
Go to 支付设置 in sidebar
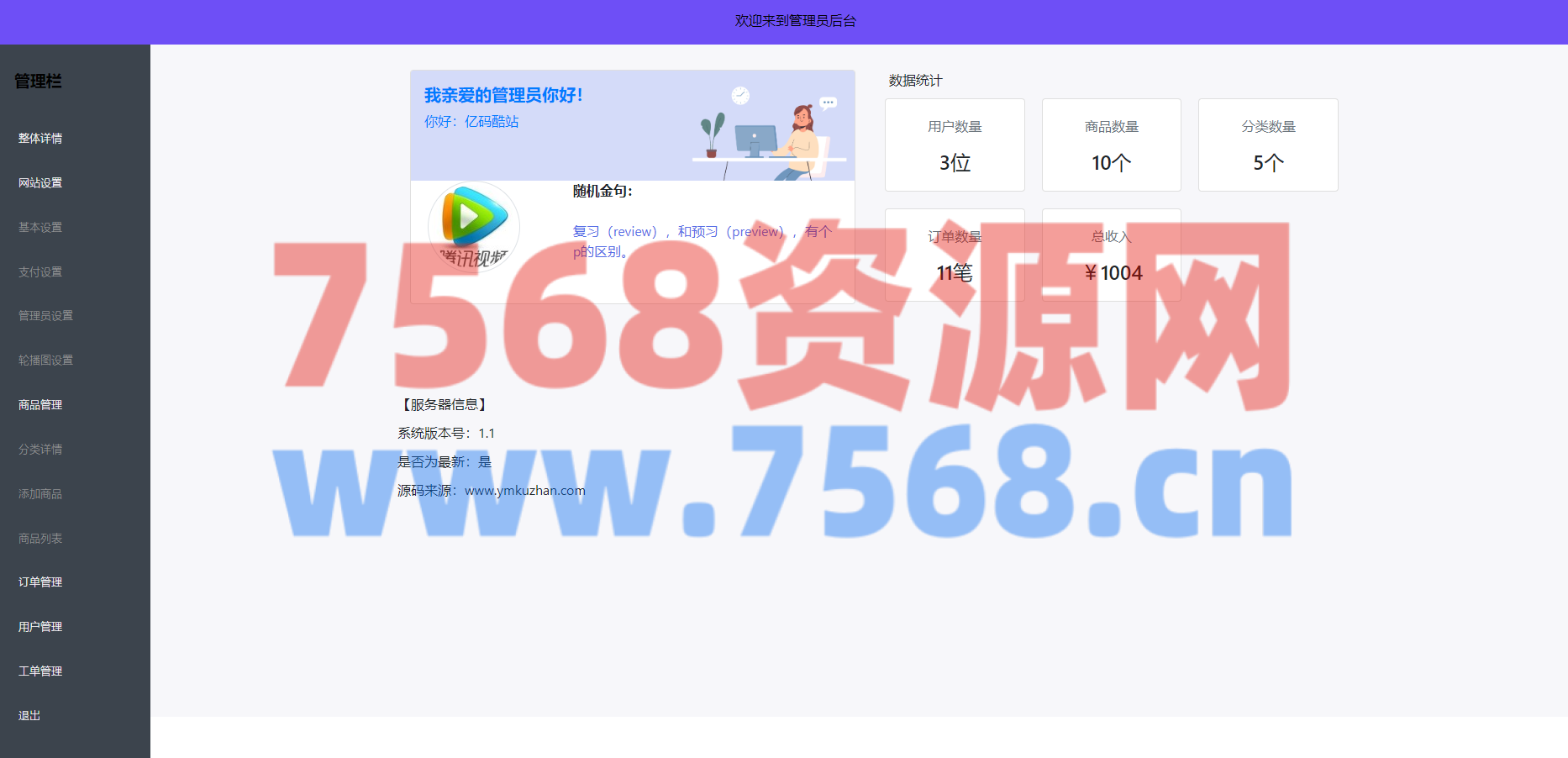coord(40,272)
